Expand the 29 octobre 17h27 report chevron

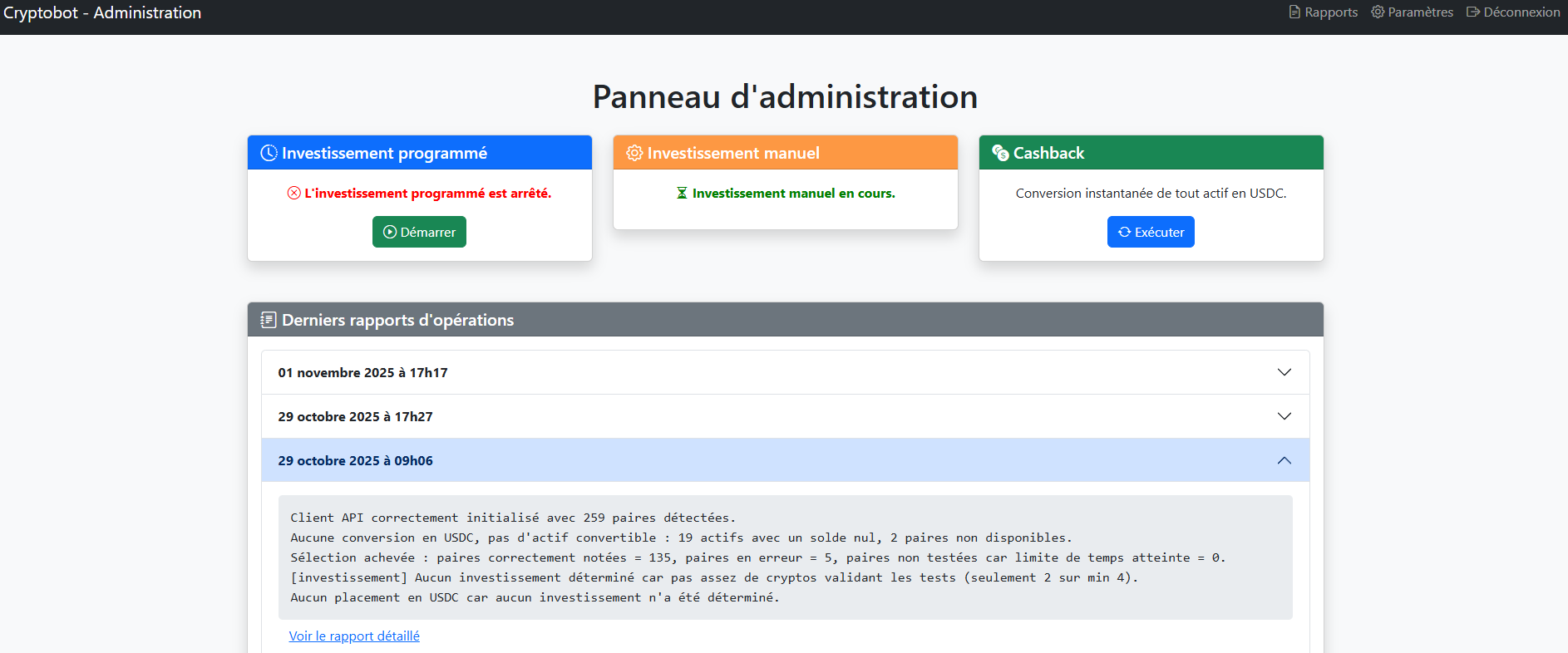pyautogui.click(x=1284, y=416)
